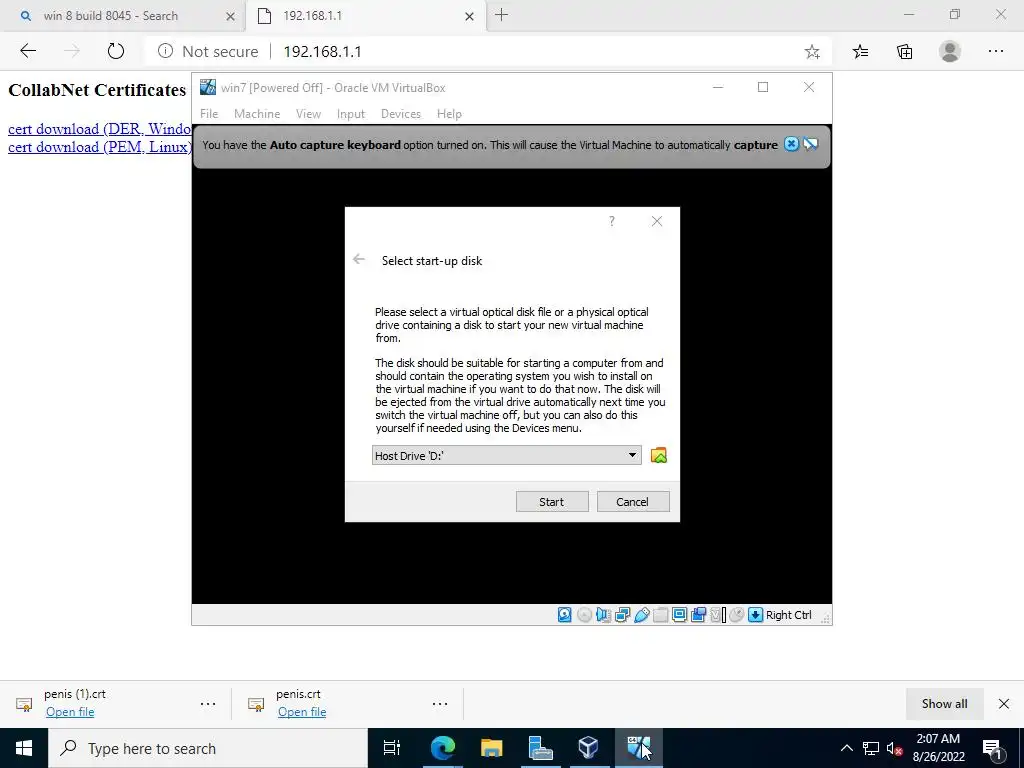Click the muted volume icon in tray
The height and width of the screenshot is (768, 1024).
(895, 748)
